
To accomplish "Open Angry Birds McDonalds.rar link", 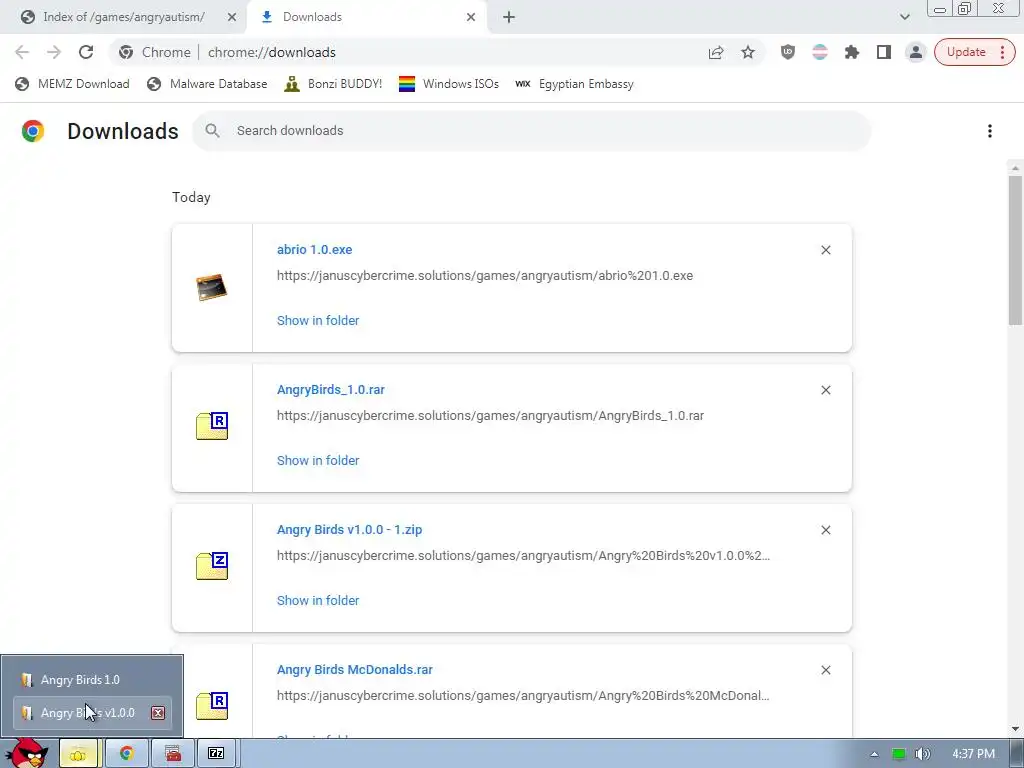I will point(355,669).
